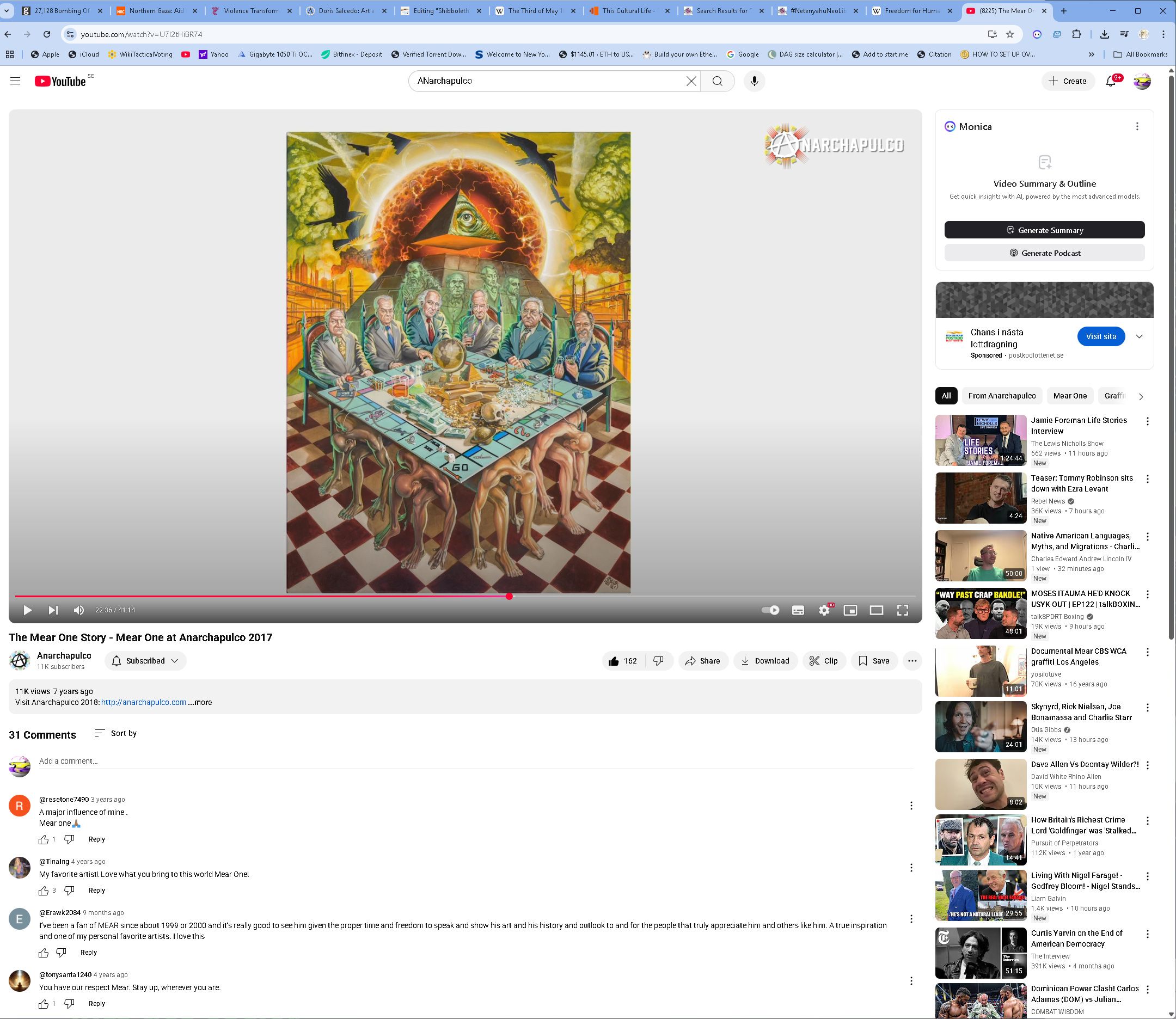
Task: Enter fullscreen mode on the video
Action: coord(903,610)
